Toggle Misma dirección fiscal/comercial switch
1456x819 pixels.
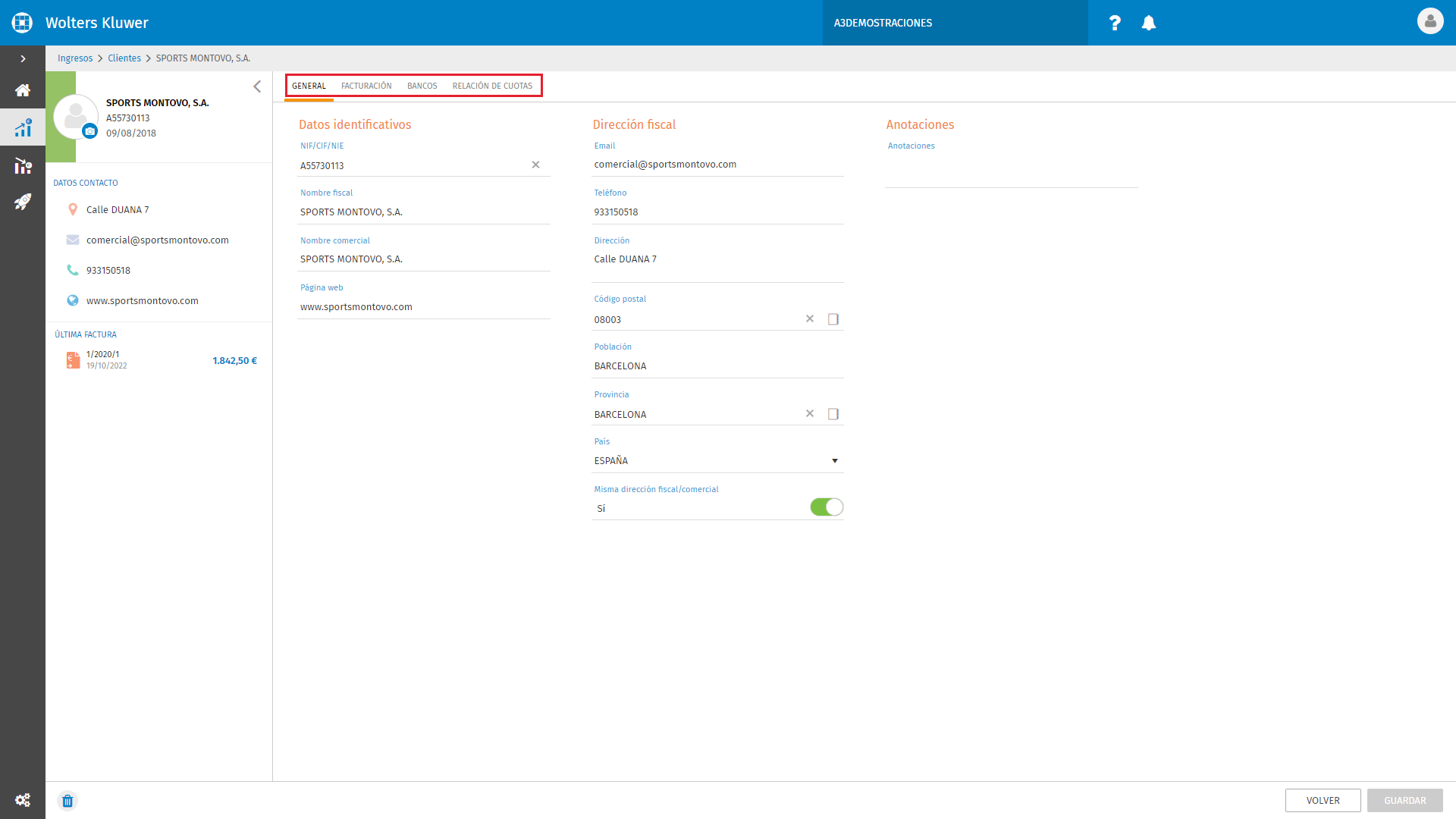point(827,507)
